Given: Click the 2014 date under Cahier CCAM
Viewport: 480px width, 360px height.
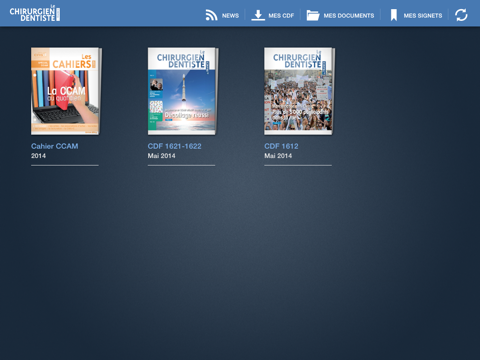Looking at the screenshot, I should [x=38, y=156].
